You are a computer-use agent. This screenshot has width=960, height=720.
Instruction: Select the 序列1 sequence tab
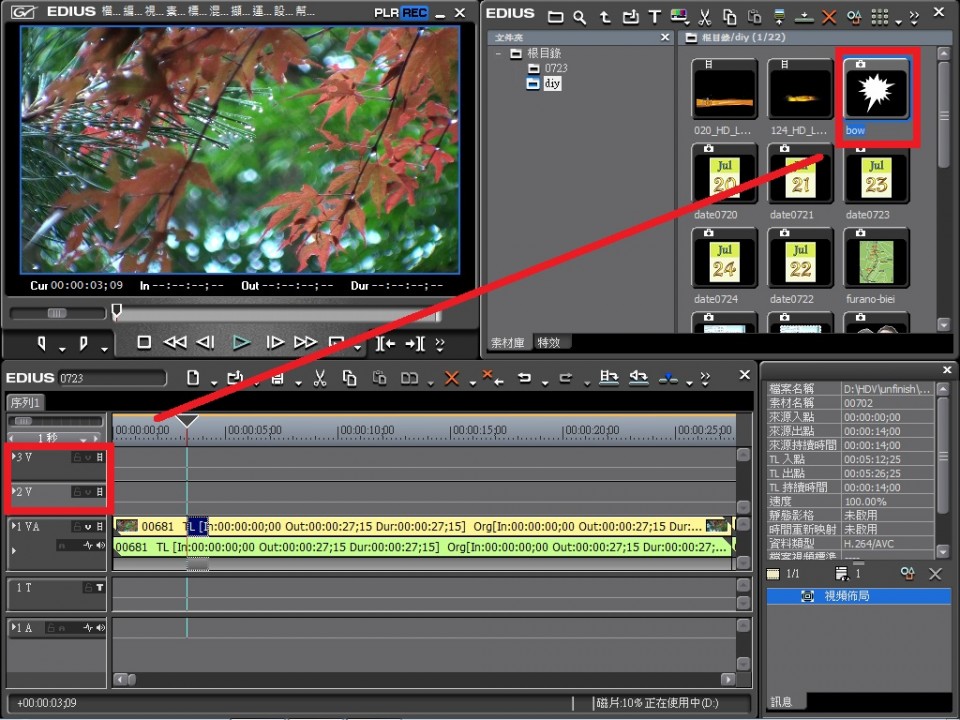coord(25,402)
